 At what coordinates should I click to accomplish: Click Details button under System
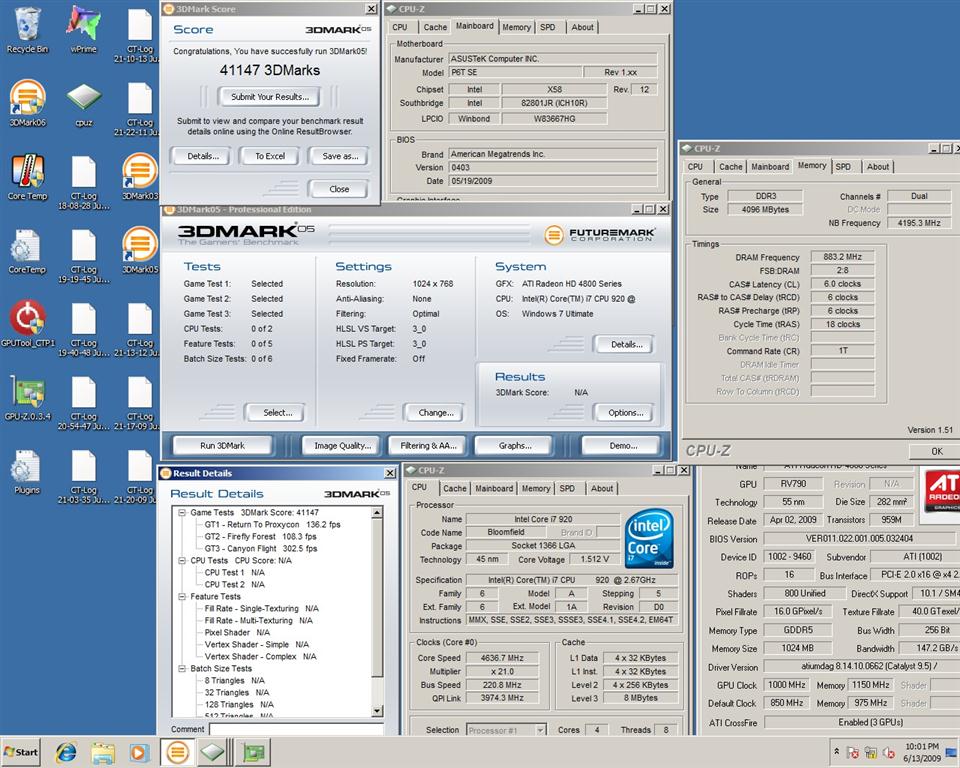625,344
